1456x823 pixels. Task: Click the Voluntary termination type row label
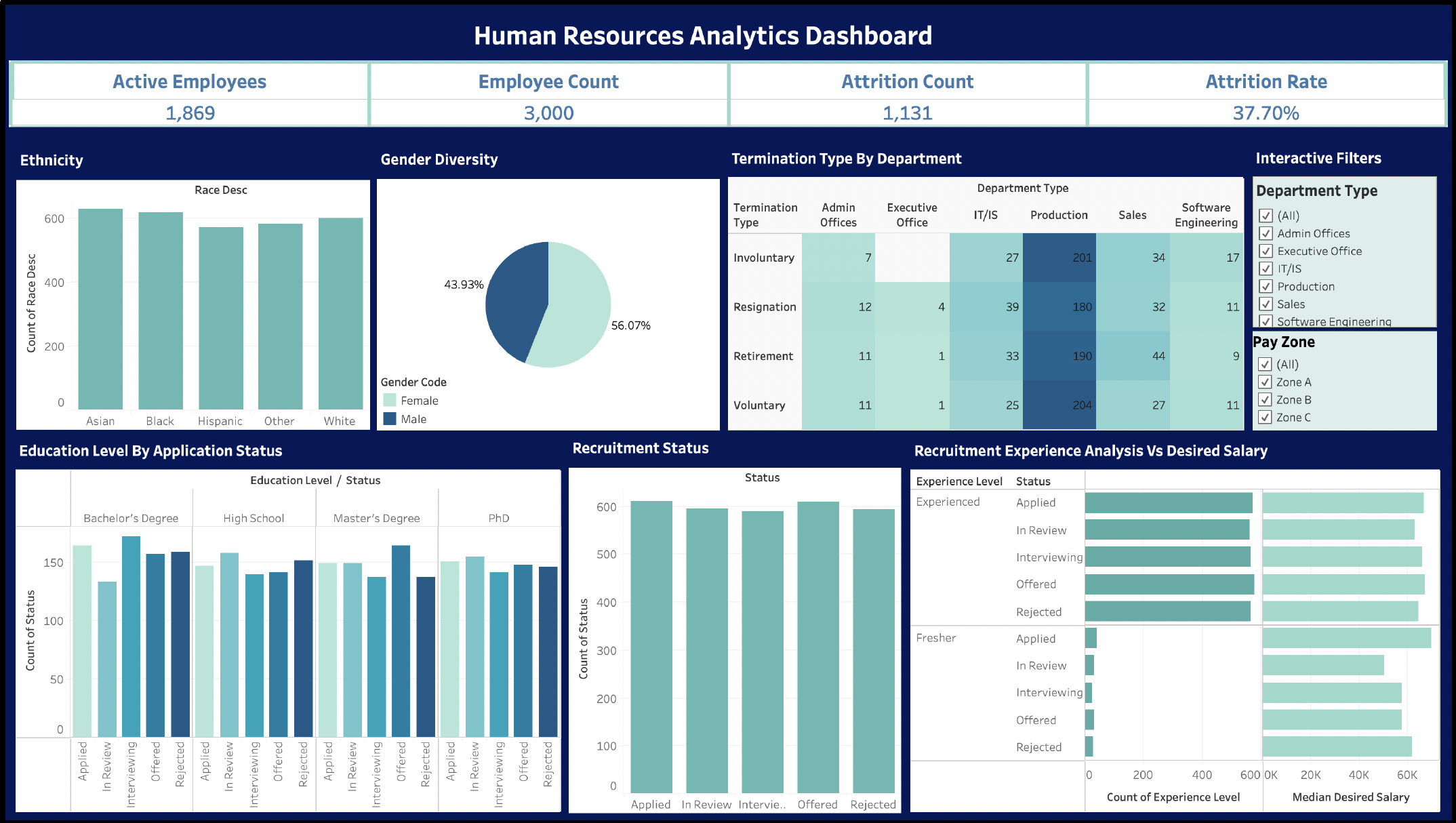click(759, 405)
